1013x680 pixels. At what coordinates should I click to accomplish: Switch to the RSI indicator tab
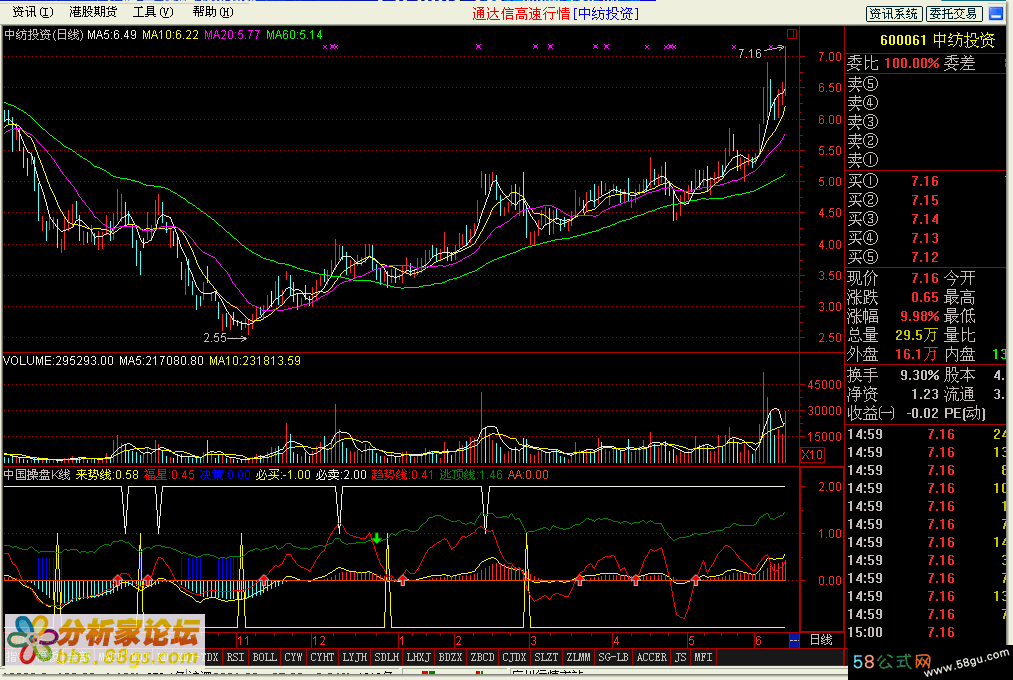[x=235, y=657]
